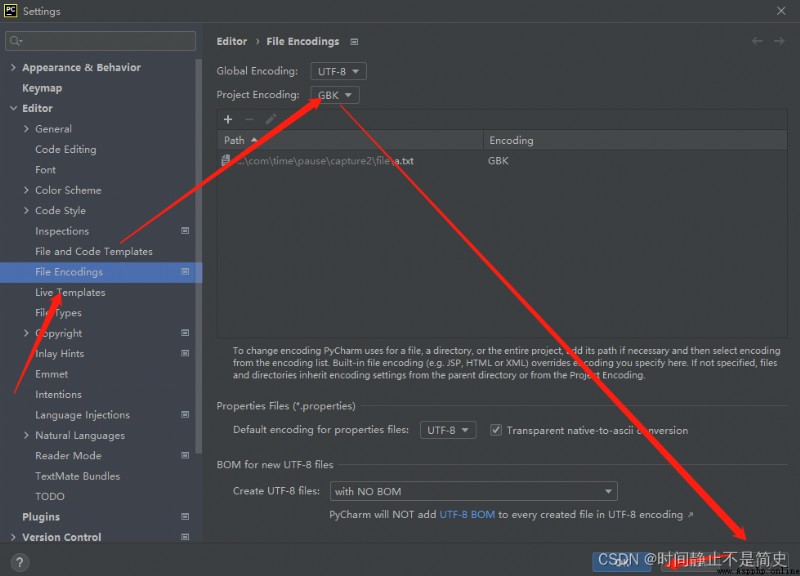Image resolution: width=800 pixels, height=576 pixels.
Task: Click project icon on Plugins row
Action: pos(185,516)
